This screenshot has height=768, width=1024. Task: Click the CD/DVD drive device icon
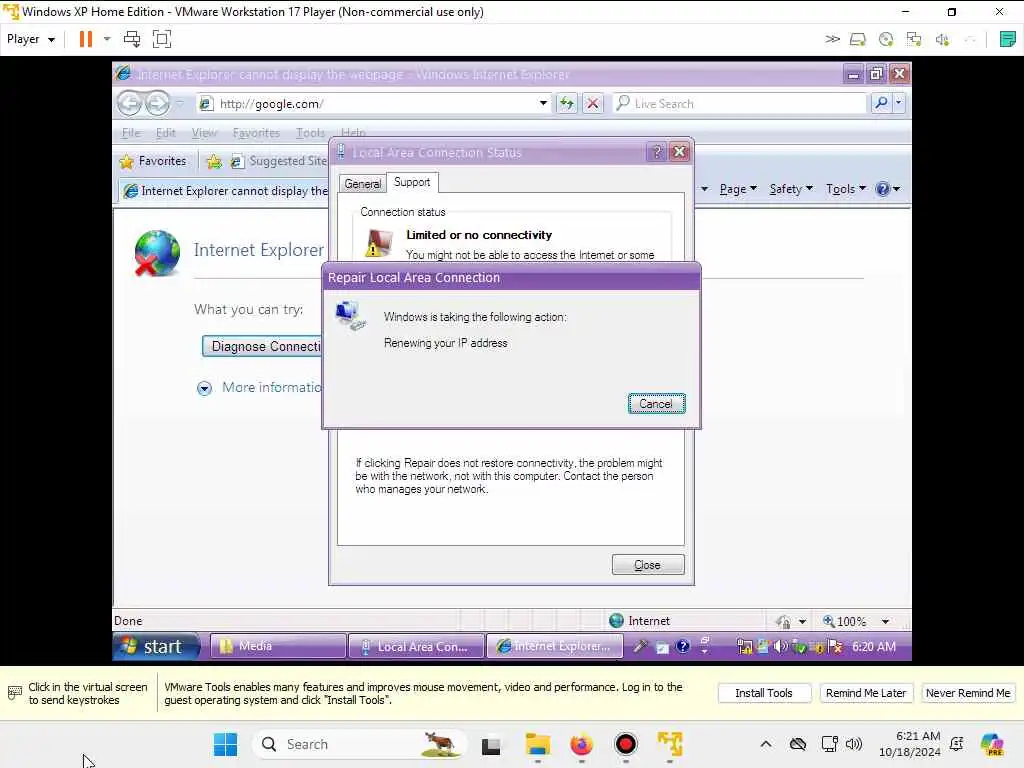click(886, 40)
